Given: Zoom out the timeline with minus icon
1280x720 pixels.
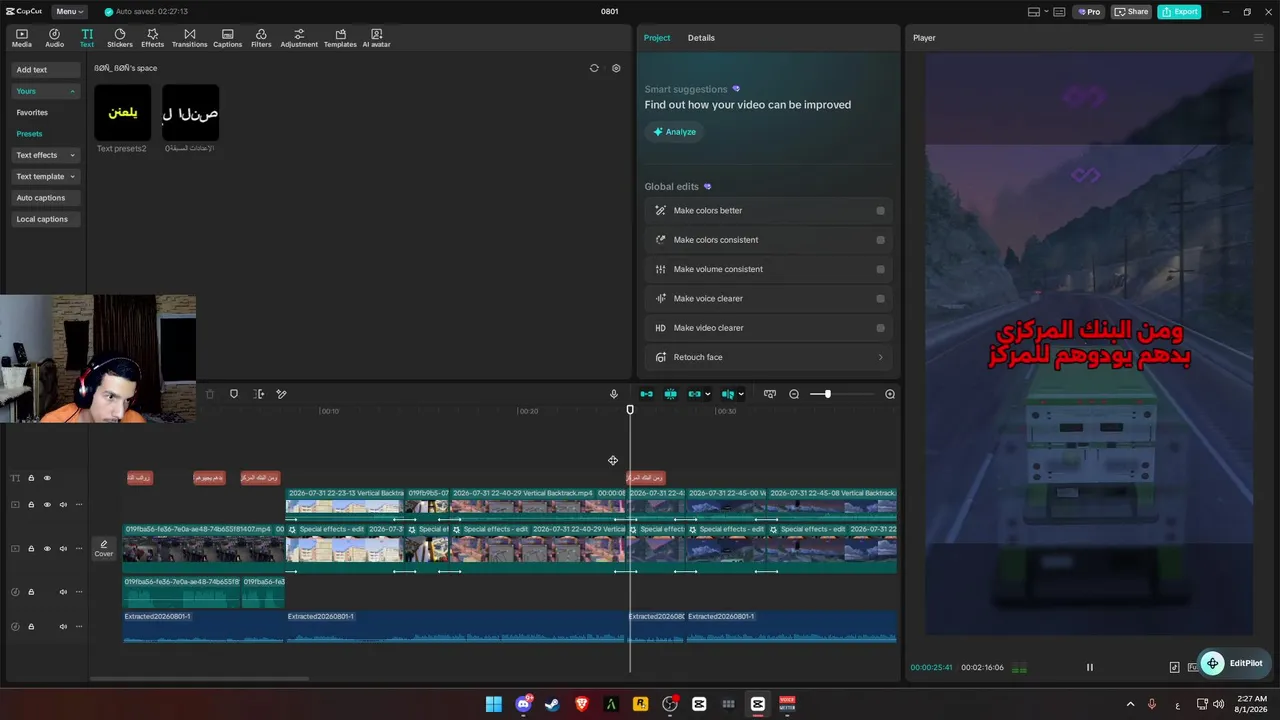Looking at the screenshot, I should coord(794,394).
